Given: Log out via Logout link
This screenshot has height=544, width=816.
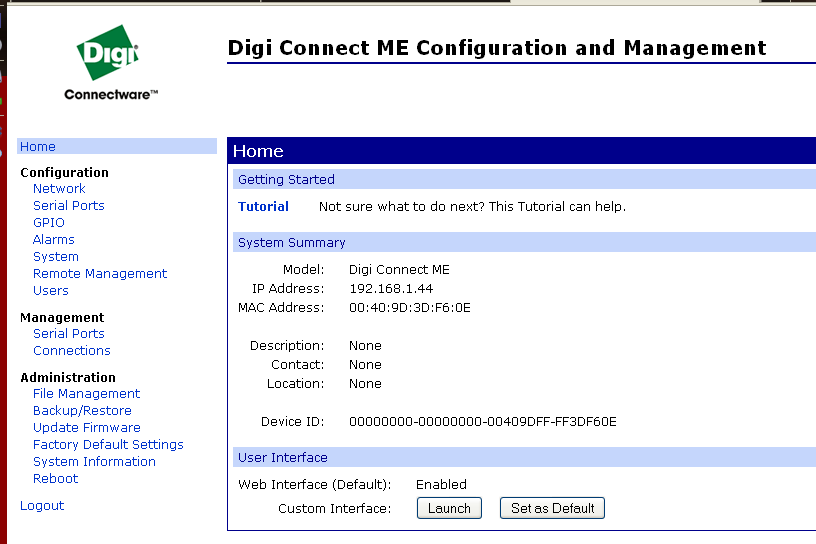Looking at the screenshot, I should pos(42,506).
